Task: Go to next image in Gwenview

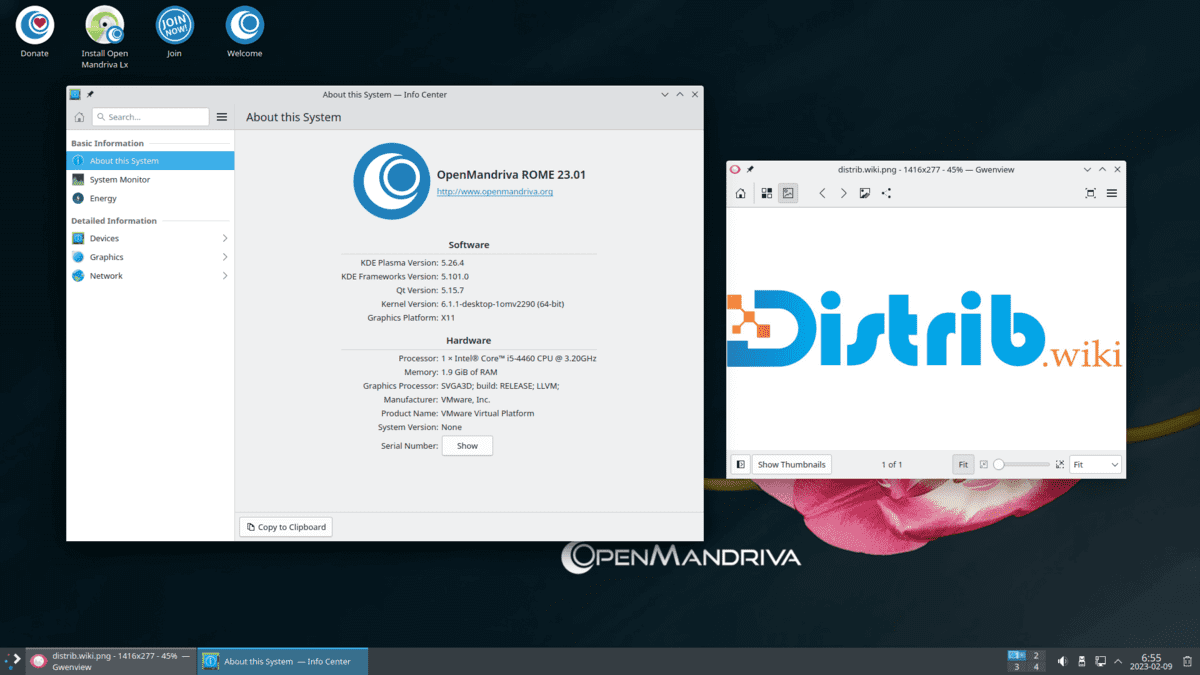Action: [x=843, y=193]
